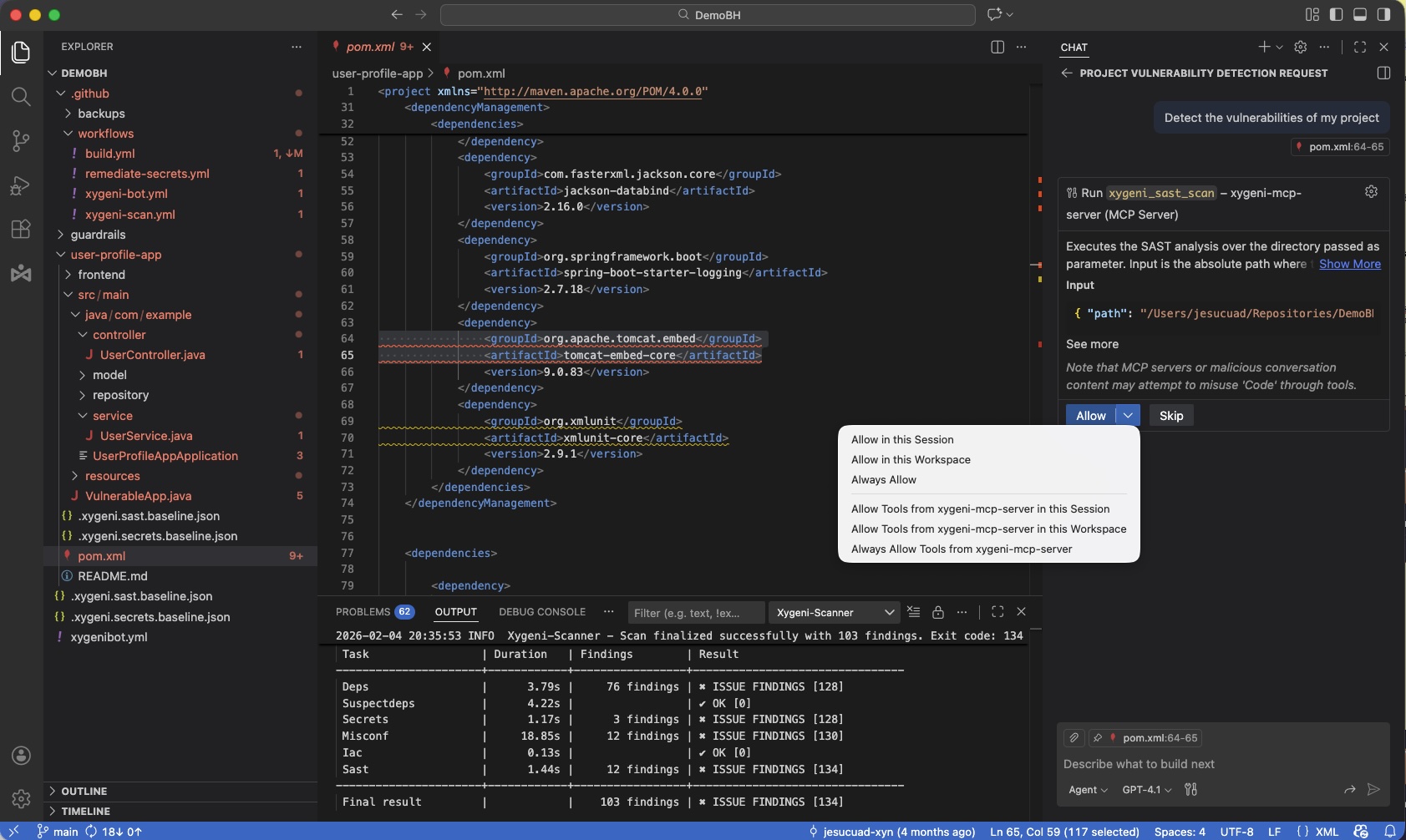Collapse the workflows folder
1406x840 pixels.
click(x=105, y=134)
